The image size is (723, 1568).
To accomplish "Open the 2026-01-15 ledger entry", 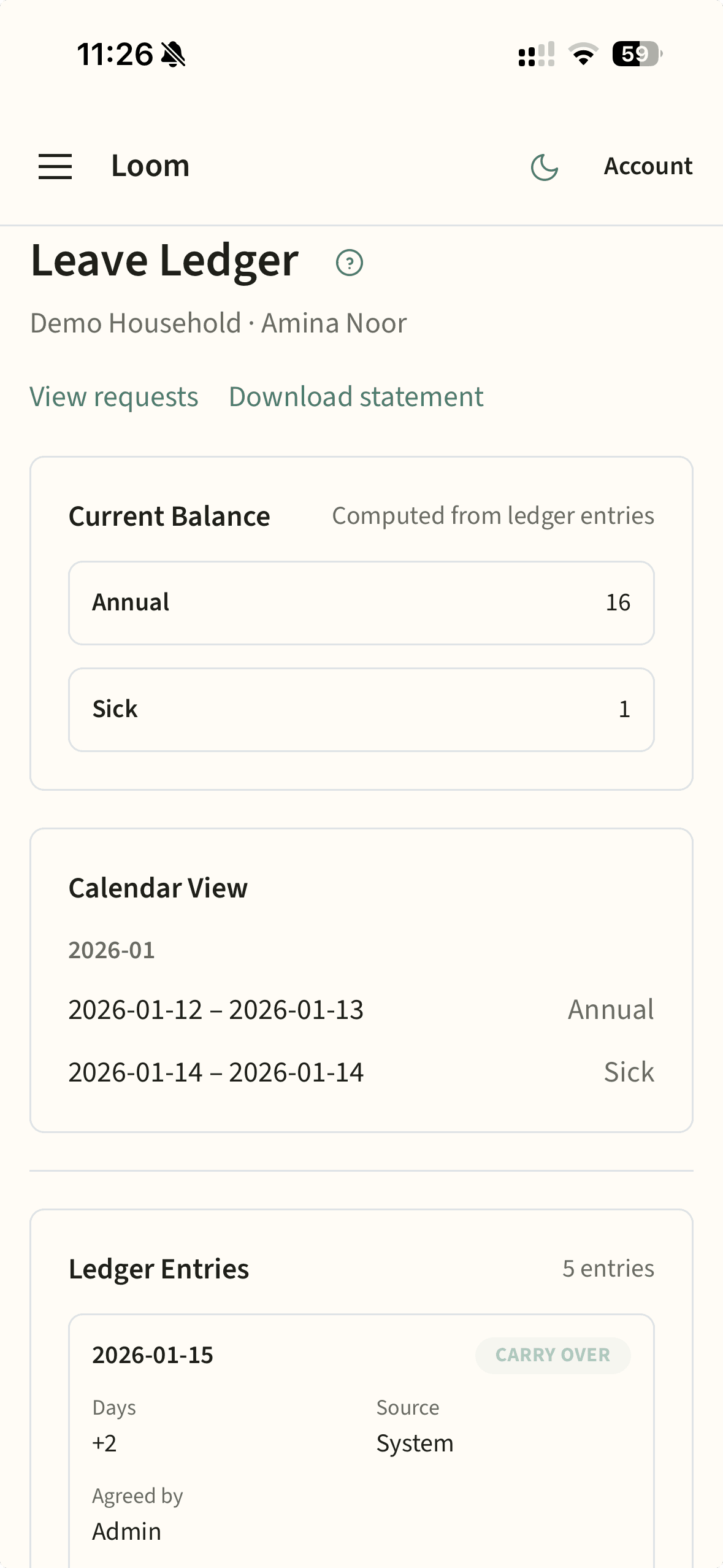I will tap(153, 1355).
